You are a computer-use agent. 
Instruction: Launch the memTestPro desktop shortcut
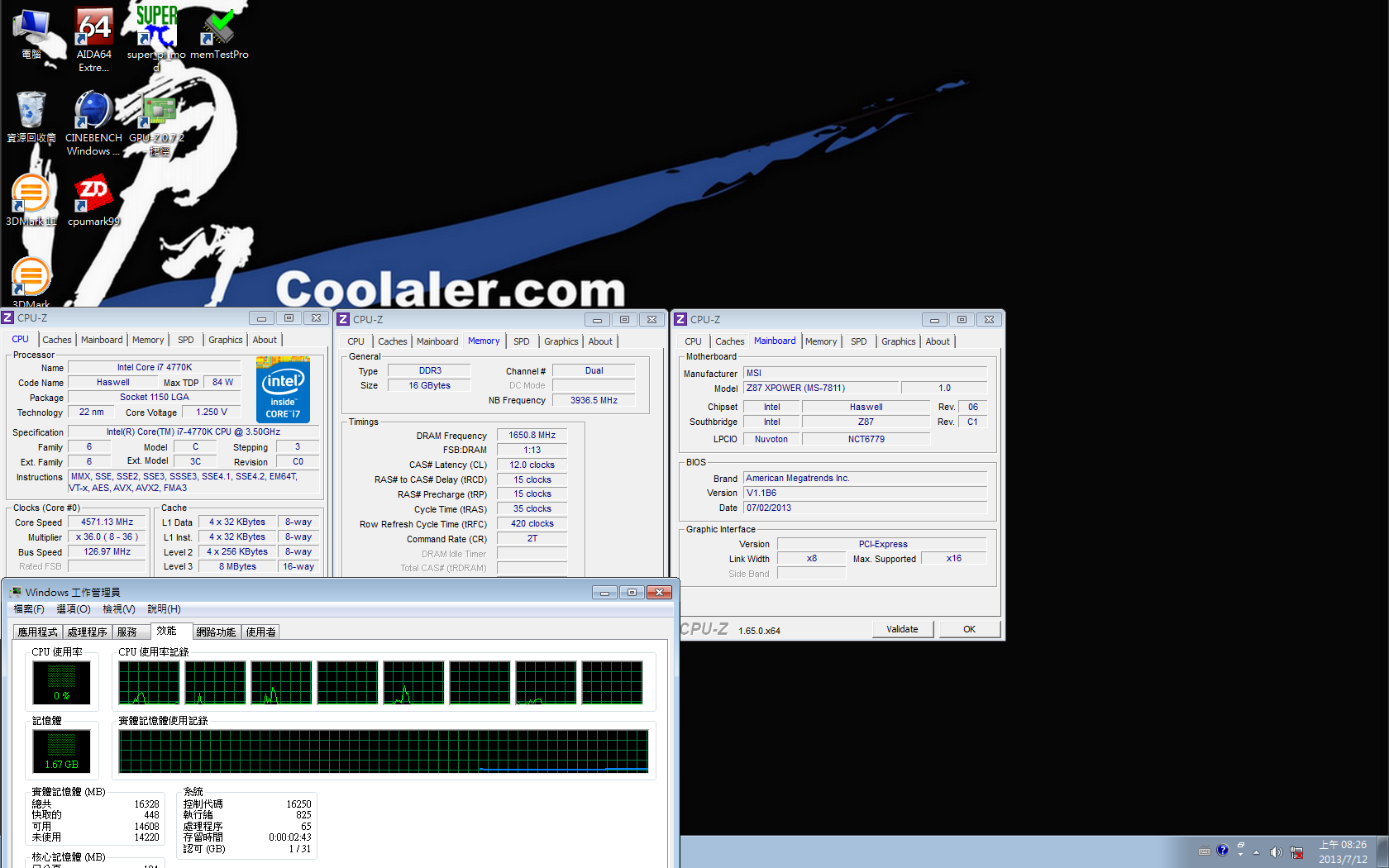(x=219, y=33)
